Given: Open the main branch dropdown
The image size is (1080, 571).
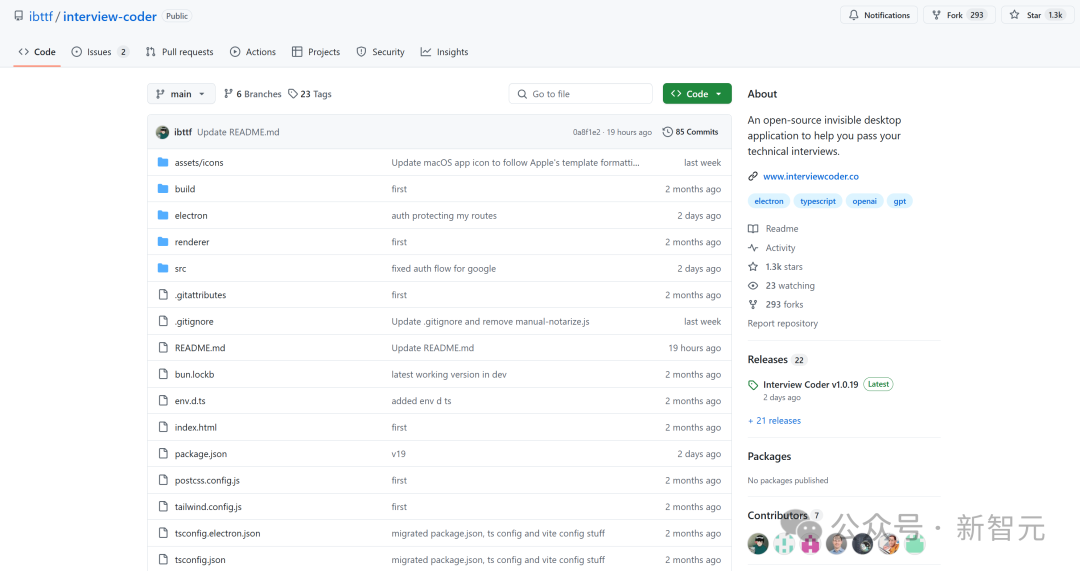Looking at the screenshot, I should 181,94.
